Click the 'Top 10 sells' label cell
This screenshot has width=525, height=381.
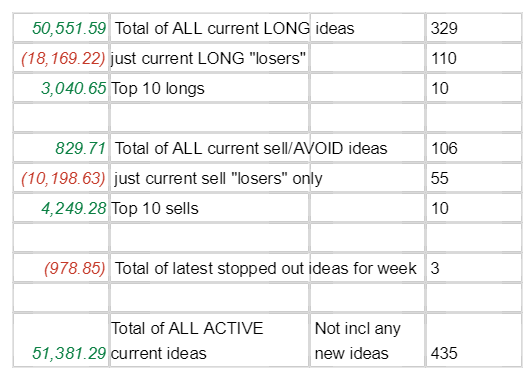[x=210, y=208]
